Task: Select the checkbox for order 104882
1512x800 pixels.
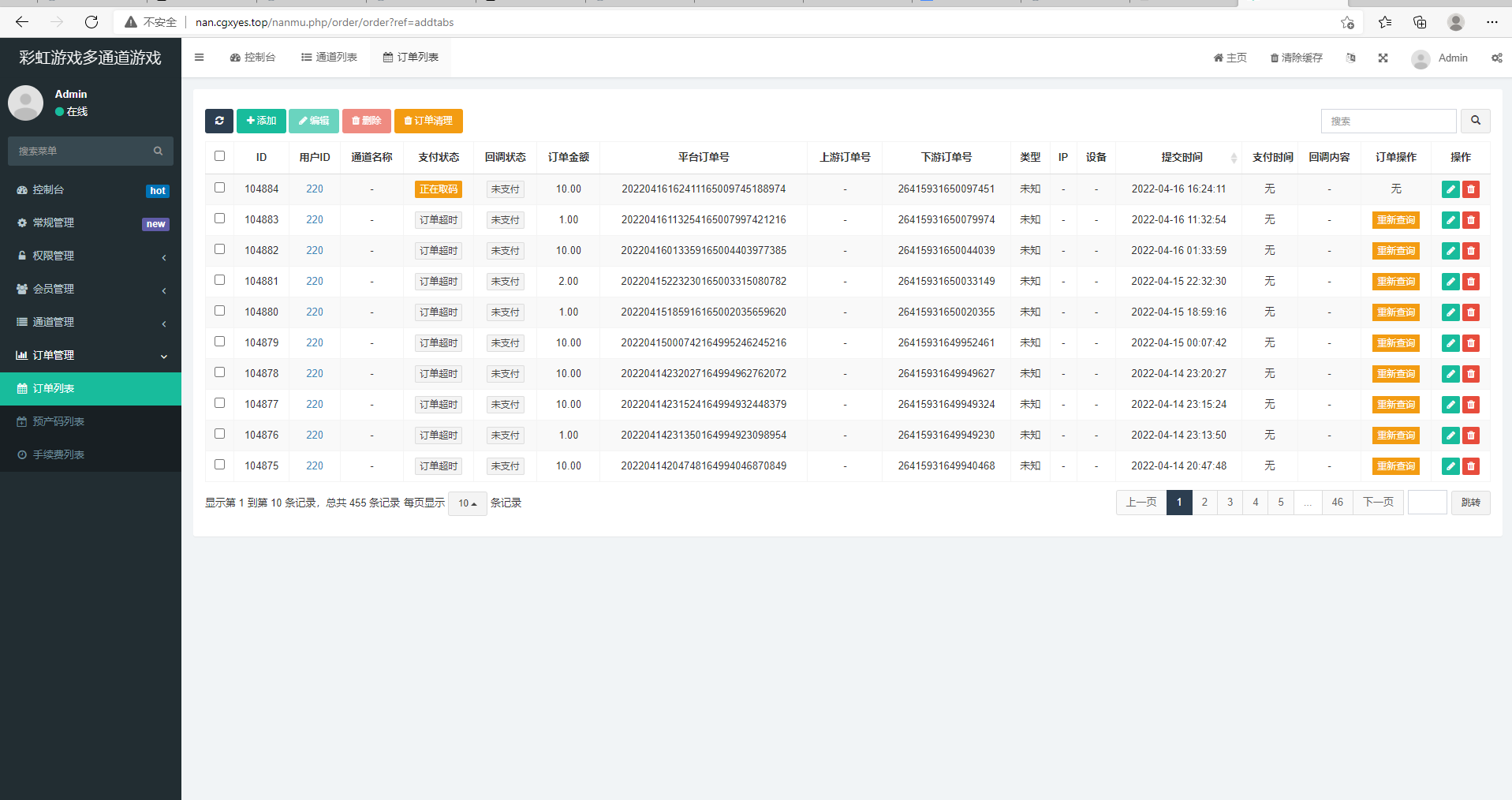Action: coord(219,249)
